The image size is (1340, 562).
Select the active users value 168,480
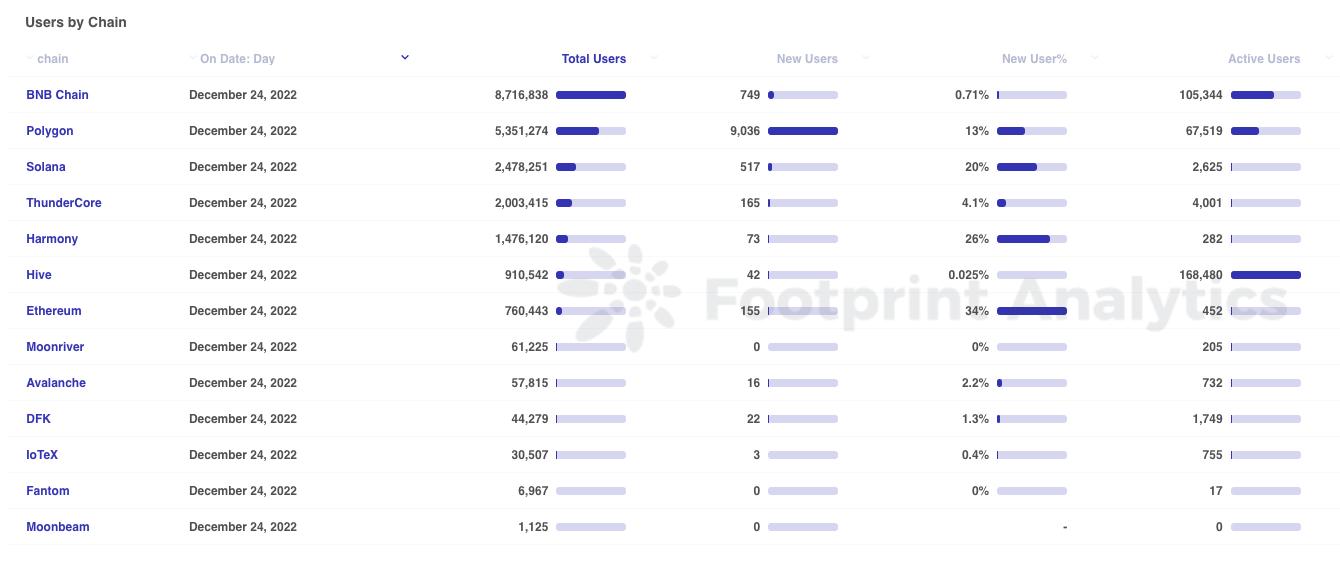point(1201,275)
